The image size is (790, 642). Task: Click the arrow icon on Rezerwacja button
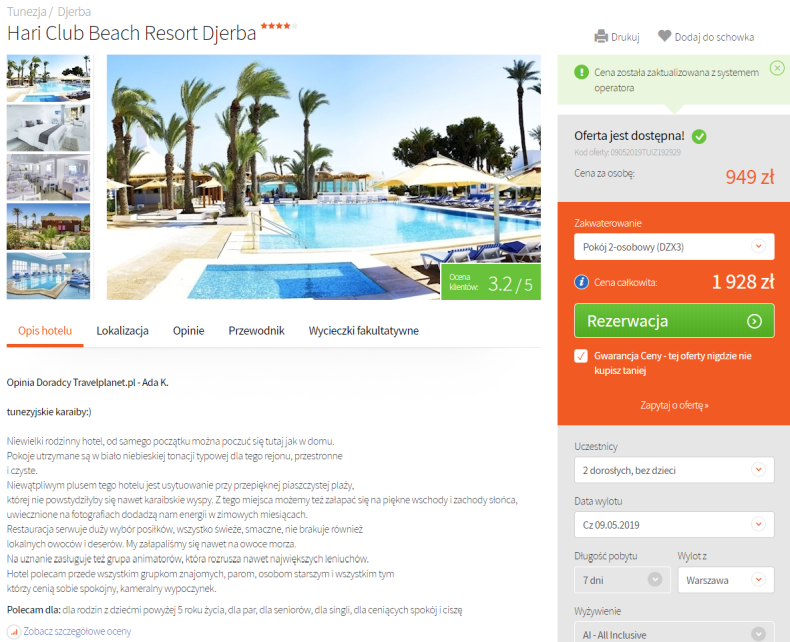[754, 321]
